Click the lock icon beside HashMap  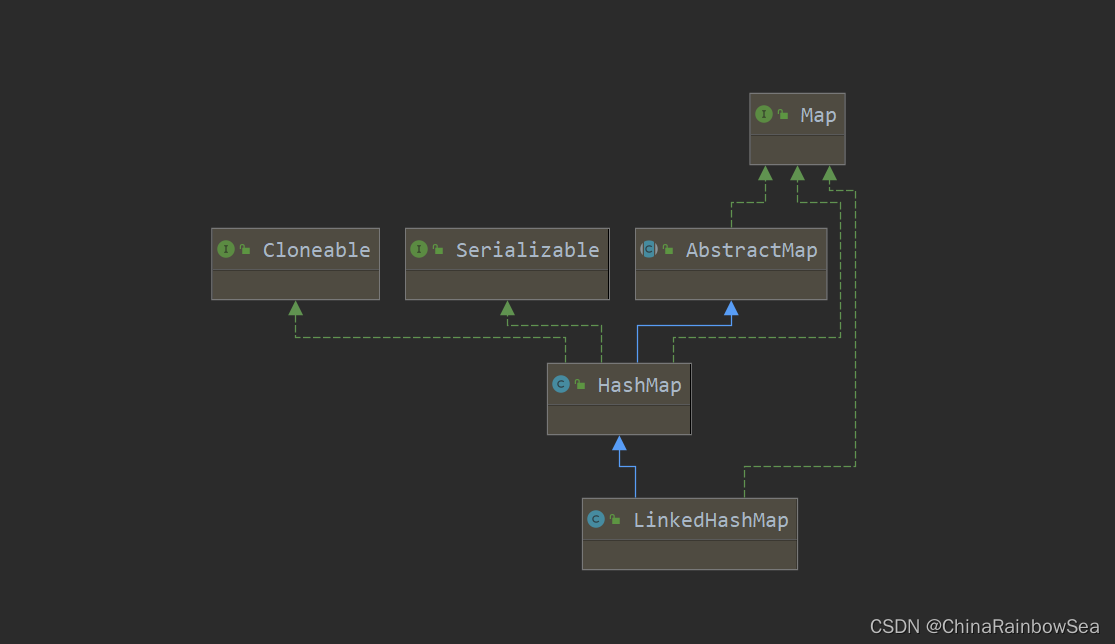click(x=580, y=385)
